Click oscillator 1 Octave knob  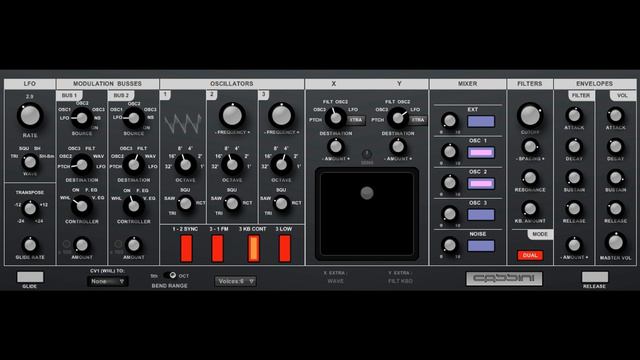[185, 164]
